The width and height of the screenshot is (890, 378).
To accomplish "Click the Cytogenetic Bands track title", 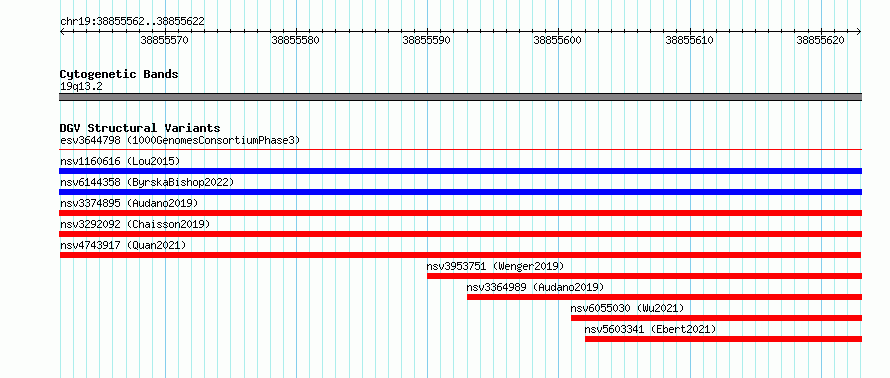I will (x=119, y=74).
